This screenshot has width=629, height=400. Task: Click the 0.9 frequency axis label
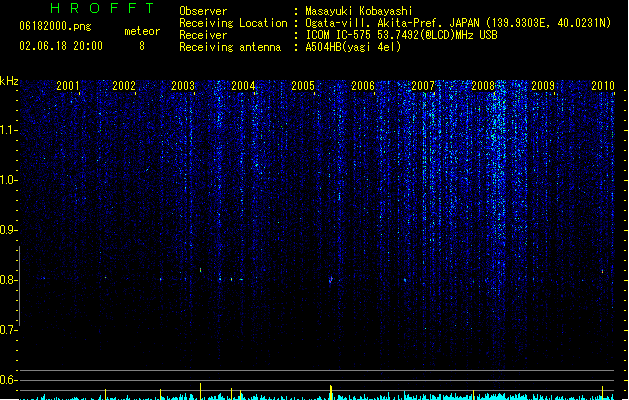tap(8, 230)
